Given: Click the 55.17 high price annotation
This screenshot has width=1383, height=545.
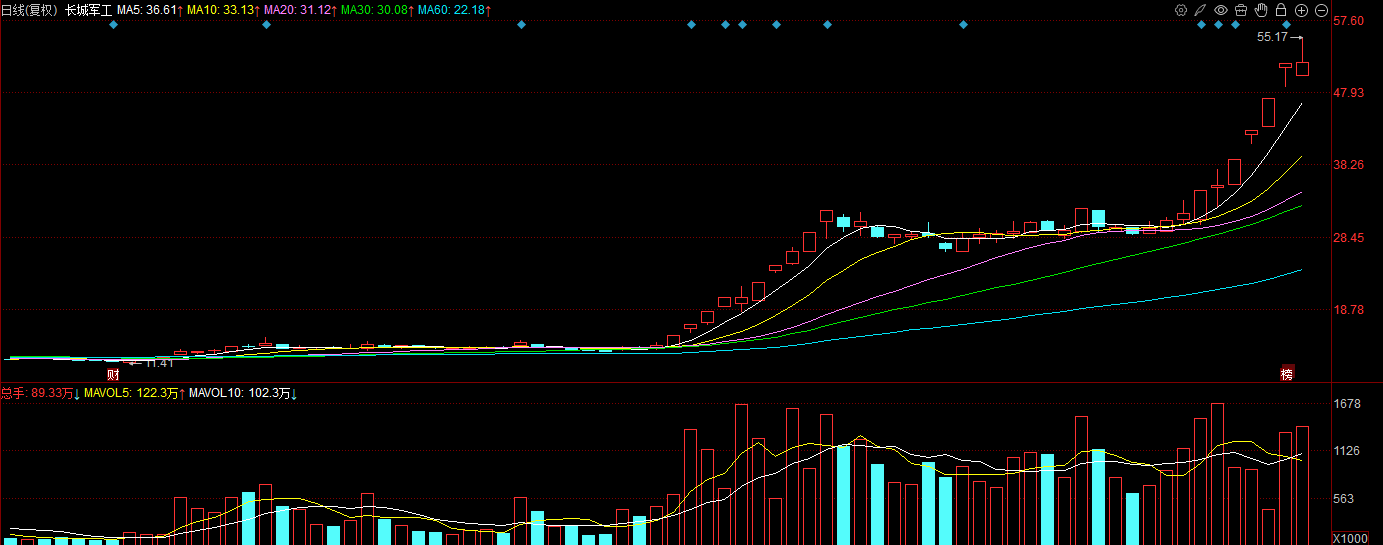Looking at the screenshot, I should (1272, 37).
